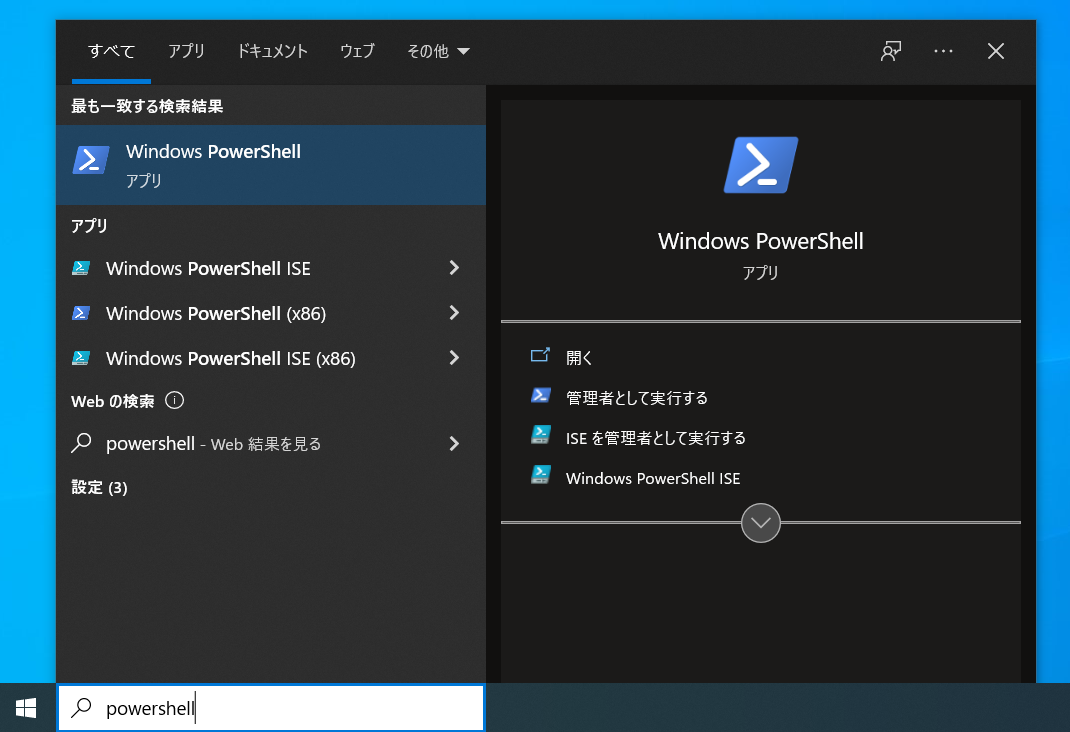Screen dimensions: 1070x732
Task: Select the Windows PowerShell ISE app result
Action: click(x=271, y=268)
